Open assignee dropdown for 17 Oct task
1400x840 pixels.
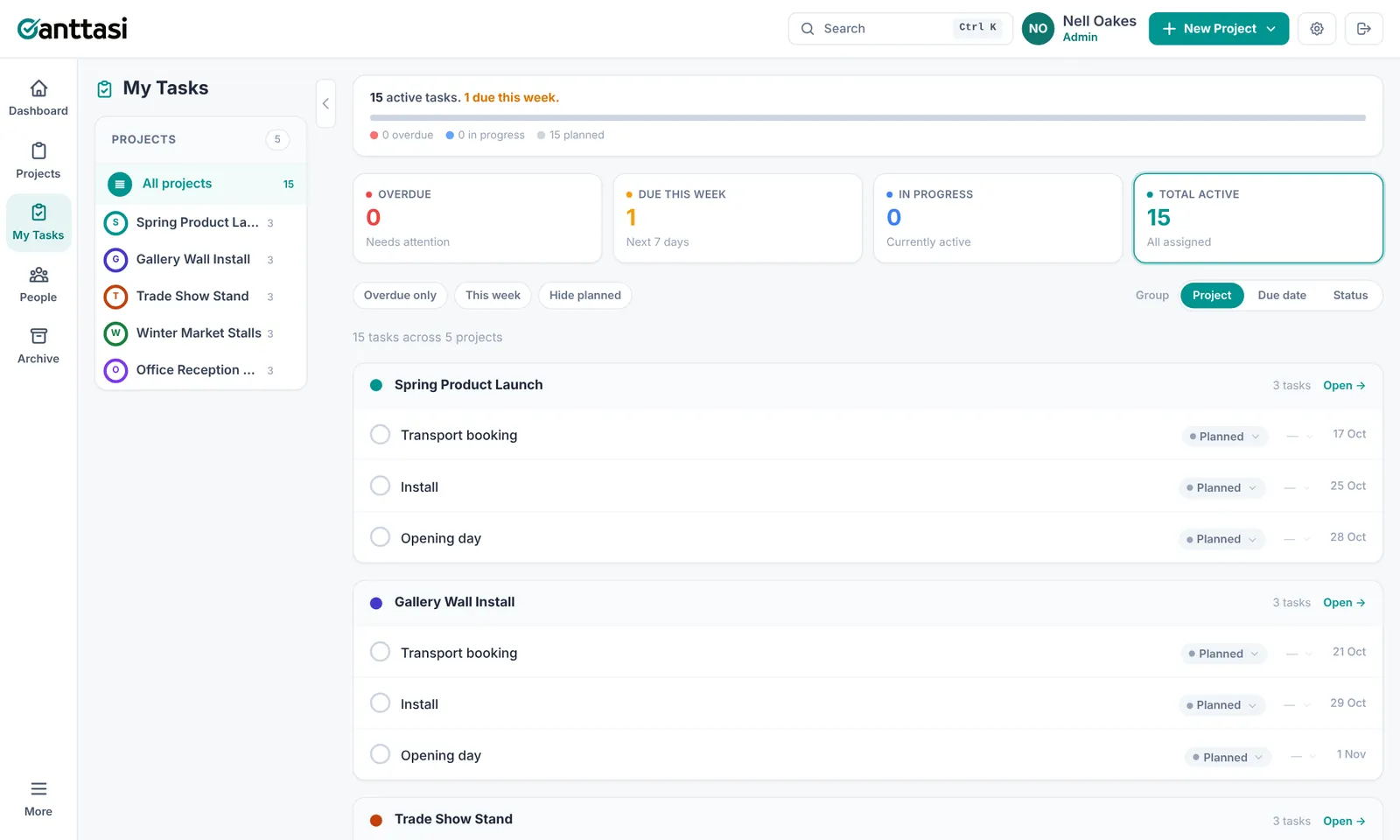coord(1299,437)
